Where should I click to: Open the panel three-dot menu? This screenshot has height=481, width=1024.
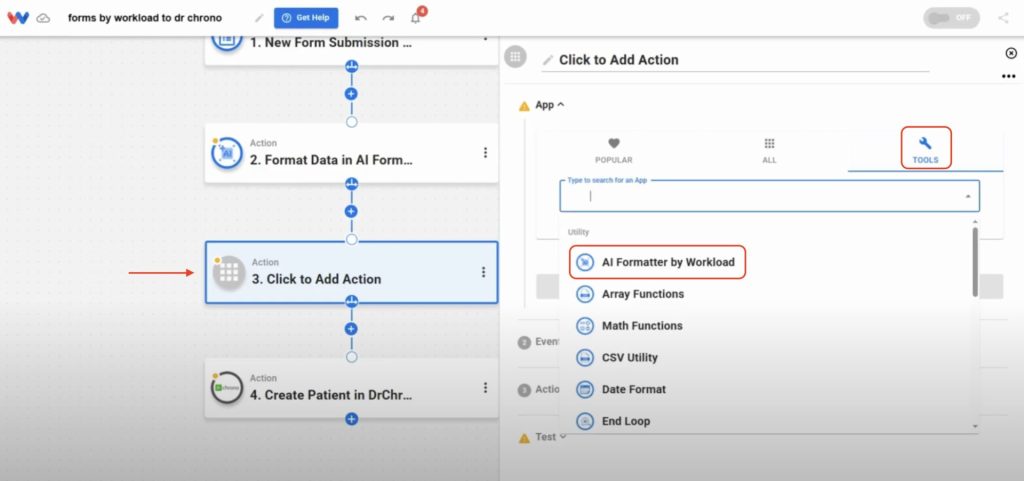(x=1008, y=76)
